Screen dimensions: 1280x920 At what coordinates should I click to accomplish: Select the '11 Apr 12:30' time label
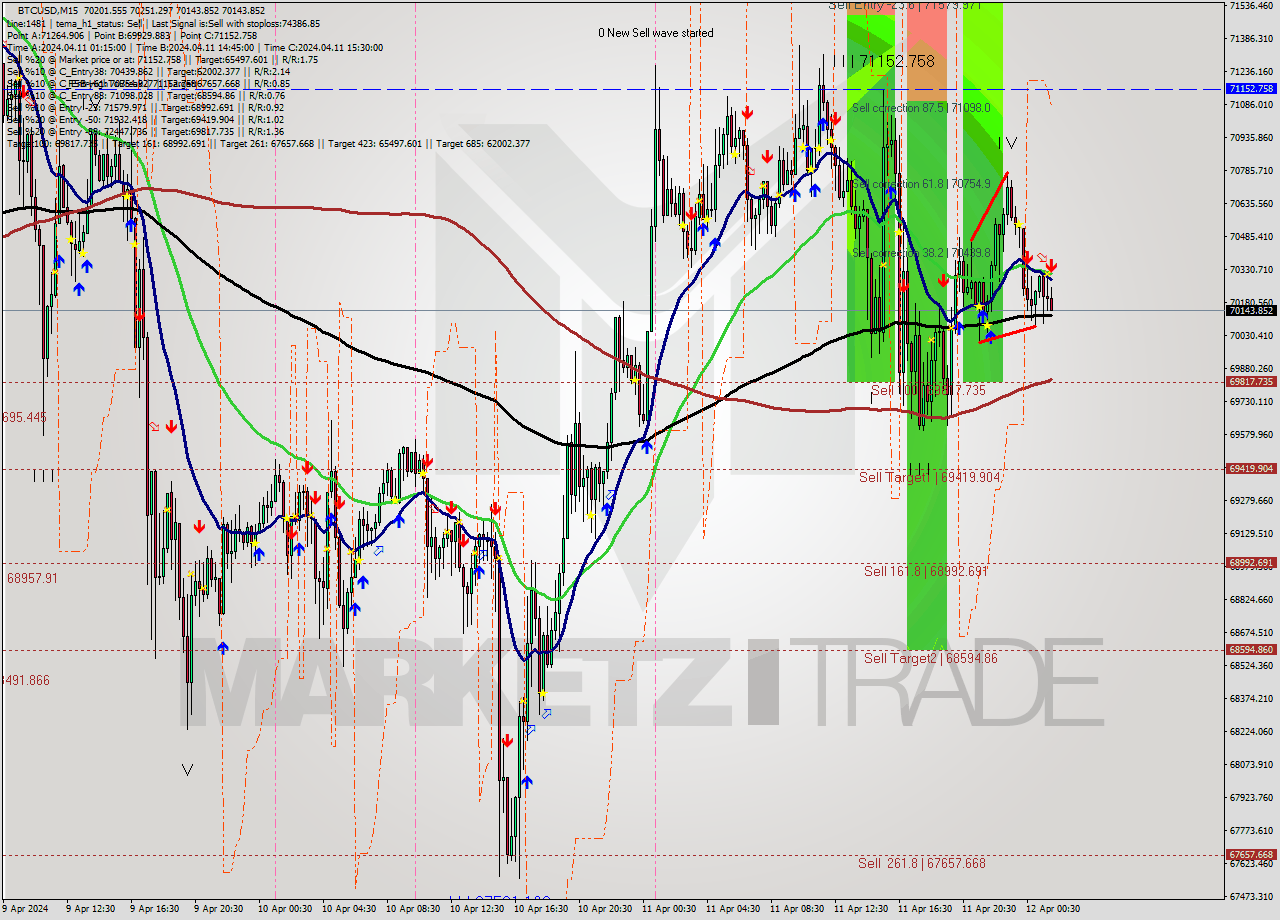tap(863, 909)
